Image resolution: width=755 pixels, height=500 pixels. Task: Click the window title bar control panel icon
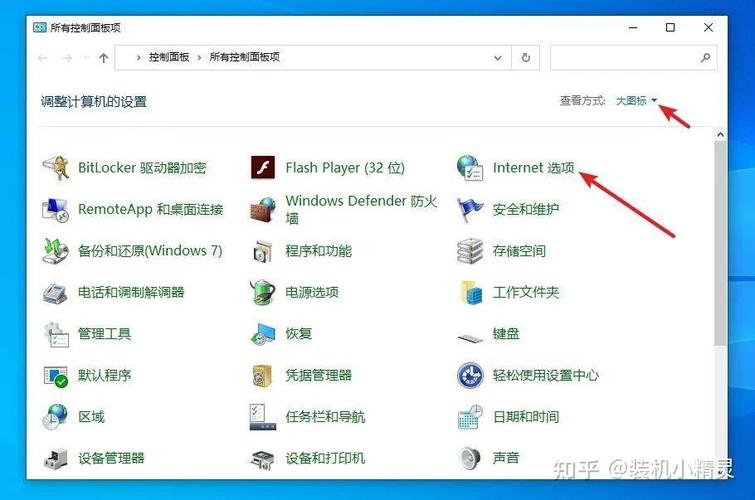pyautogui.click(x=39, y=27)
